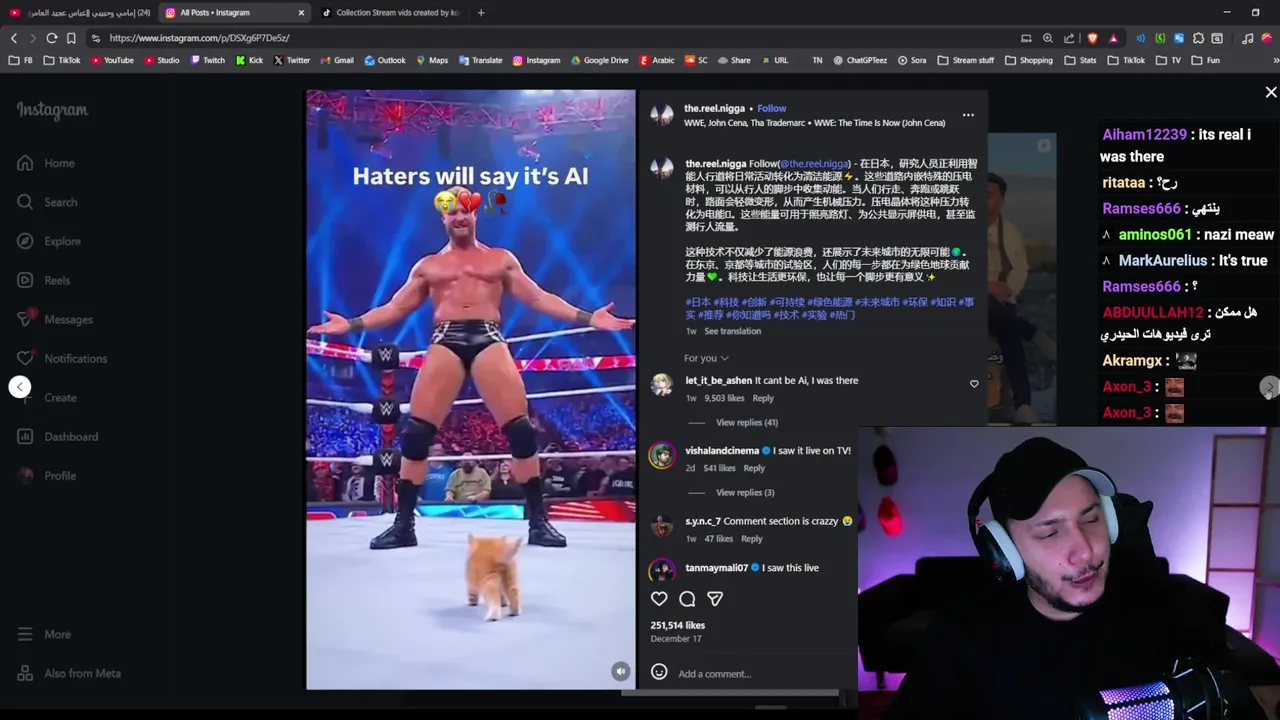Open Brave Rewards triangle icon
Viewport: 1280px width, 720px height.
click(x=1113, y=38)
